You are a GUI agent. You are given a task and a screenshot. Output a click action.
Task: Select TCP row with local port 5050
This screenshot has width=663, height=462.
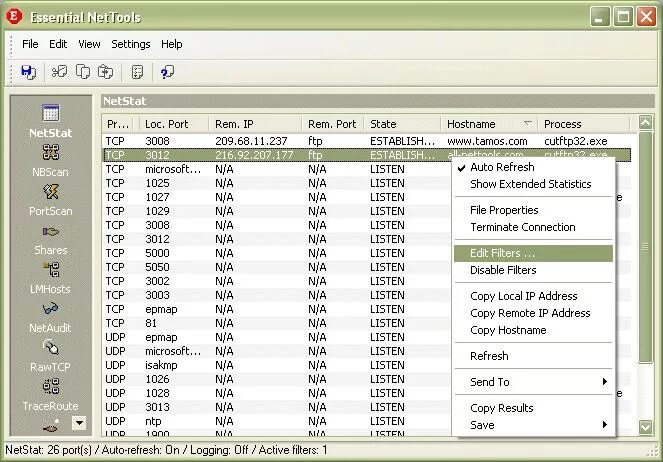pyautogui.click(x=277, y=267)
